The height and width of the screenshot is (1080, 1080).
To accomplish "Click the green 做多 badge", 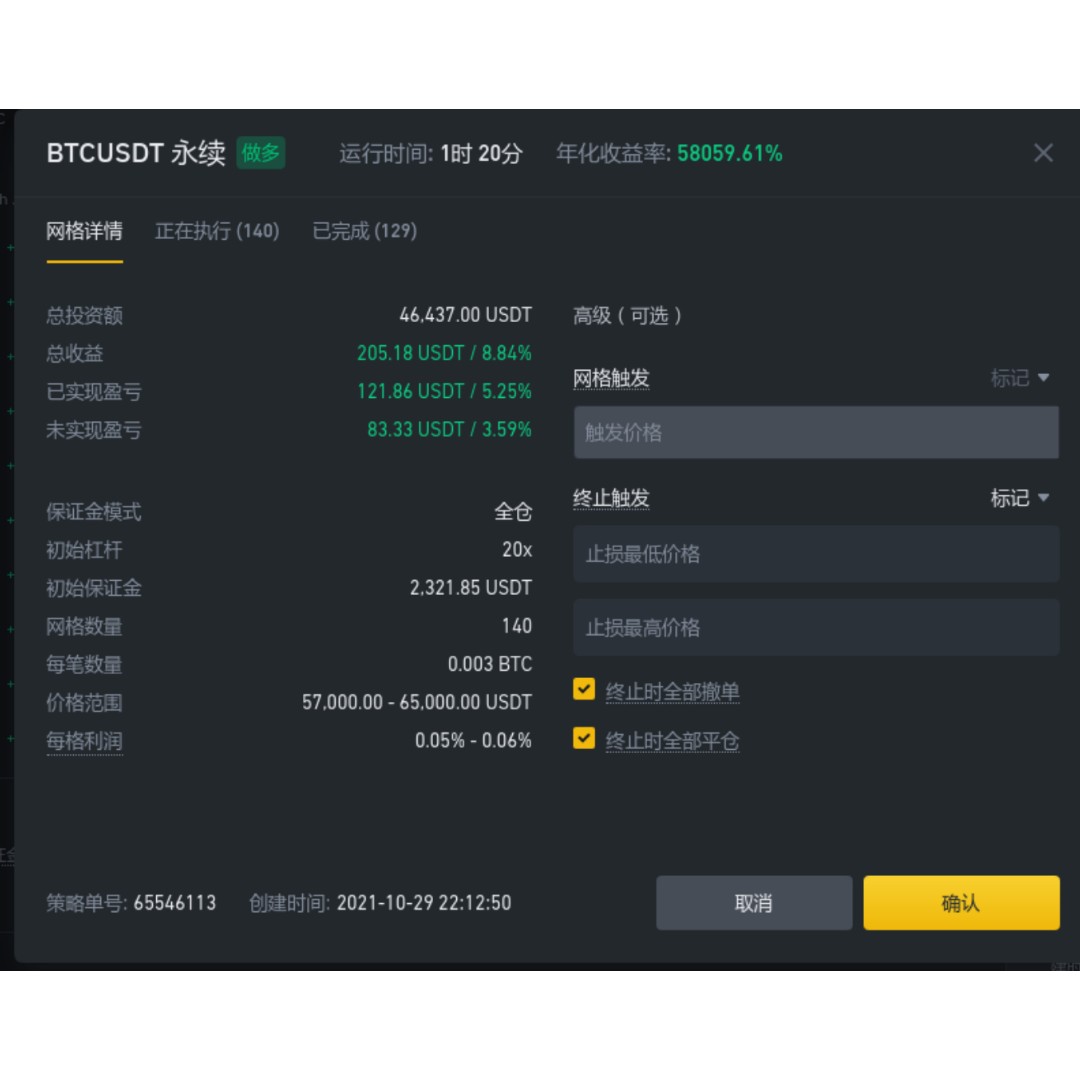I will (x=261, y=153).
